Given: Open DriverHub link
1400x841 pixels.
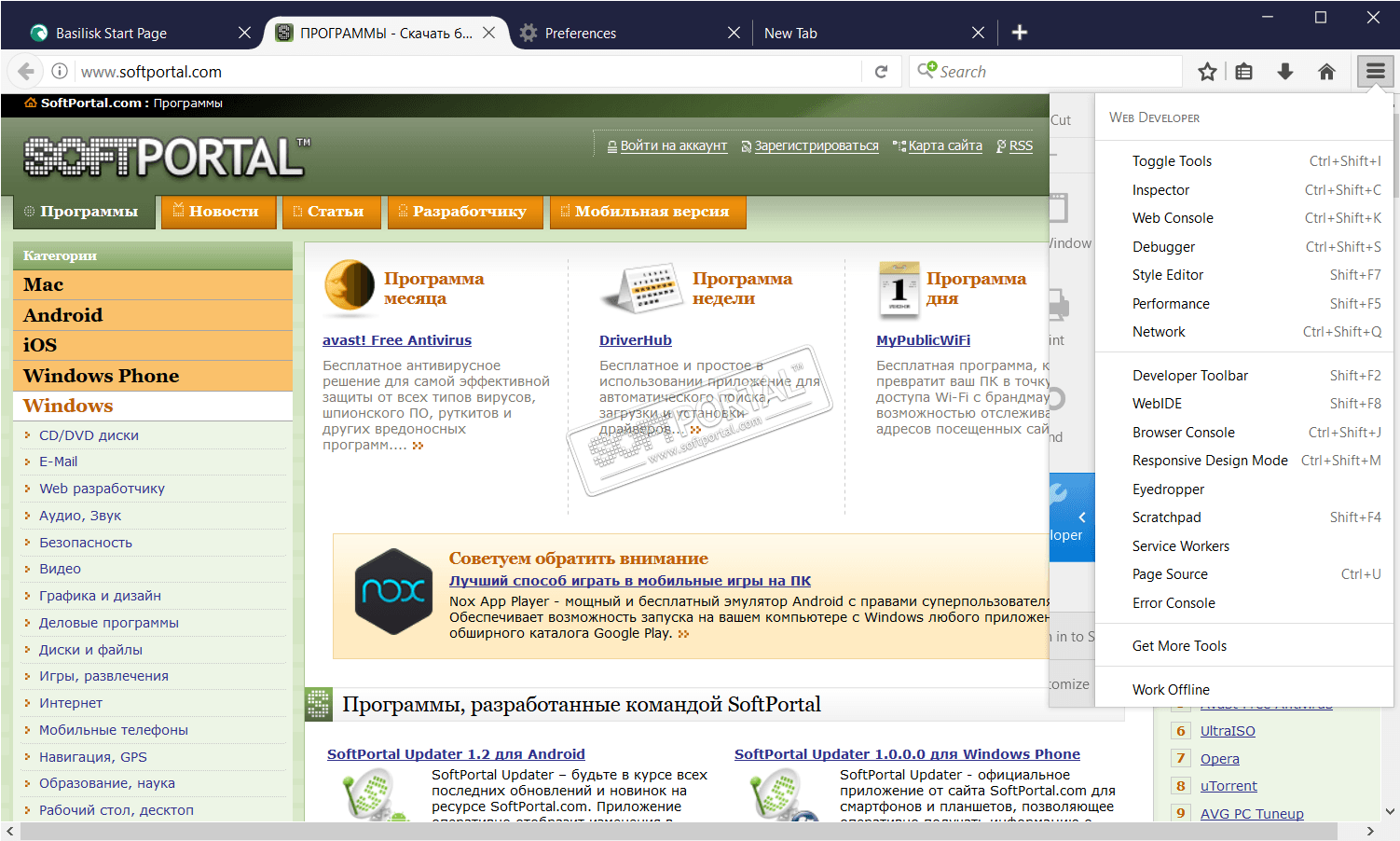Looking at the screenshot, I should click(x=636, y=340).
